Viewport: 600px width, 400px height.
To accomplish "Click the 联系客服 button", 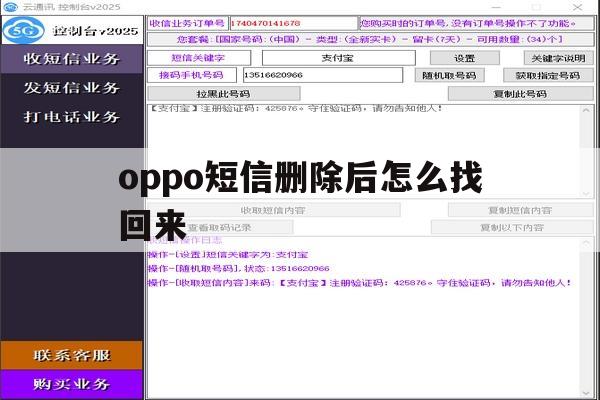I will pos(72,355).
